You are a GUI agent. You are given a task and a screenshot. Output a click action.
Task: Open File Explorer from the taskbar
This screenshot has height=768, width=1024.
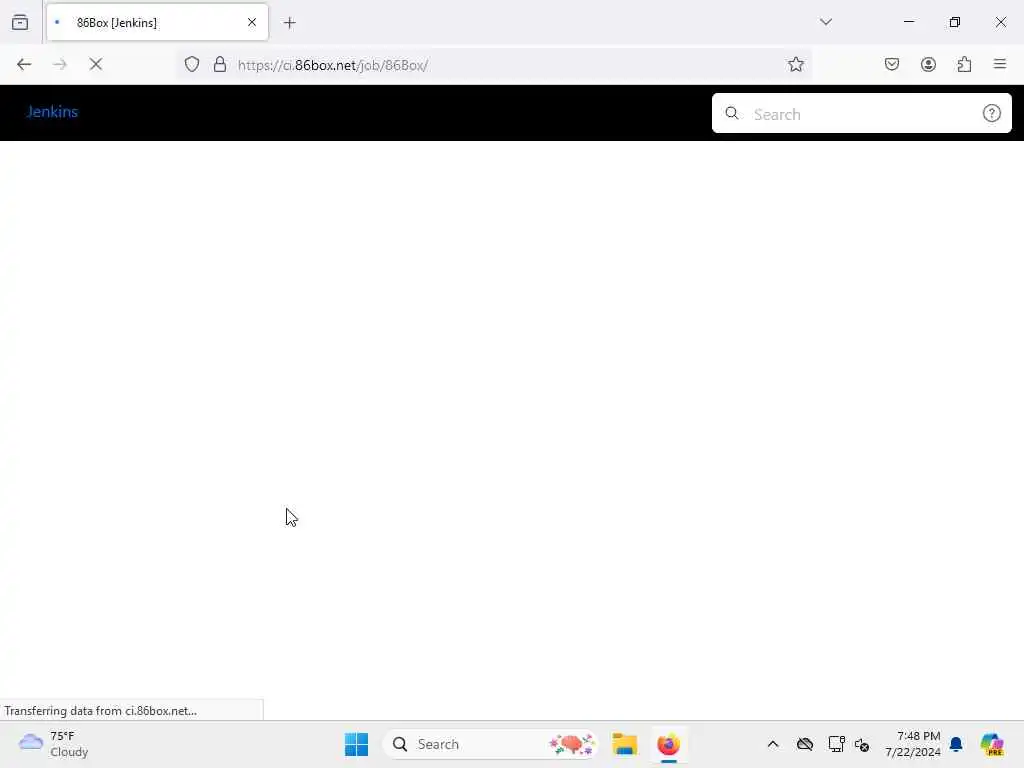(624, 744)
